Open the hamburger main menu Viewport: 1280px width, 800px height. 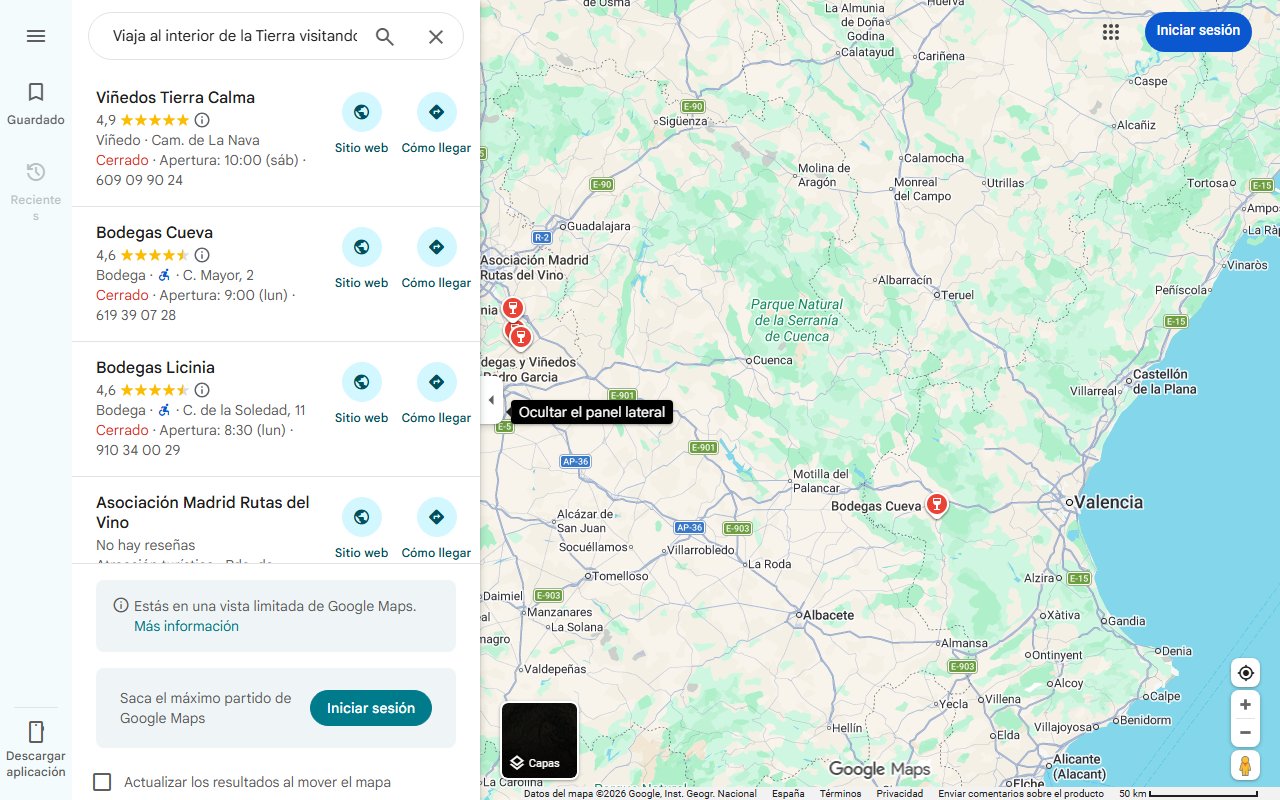point(36,36)
